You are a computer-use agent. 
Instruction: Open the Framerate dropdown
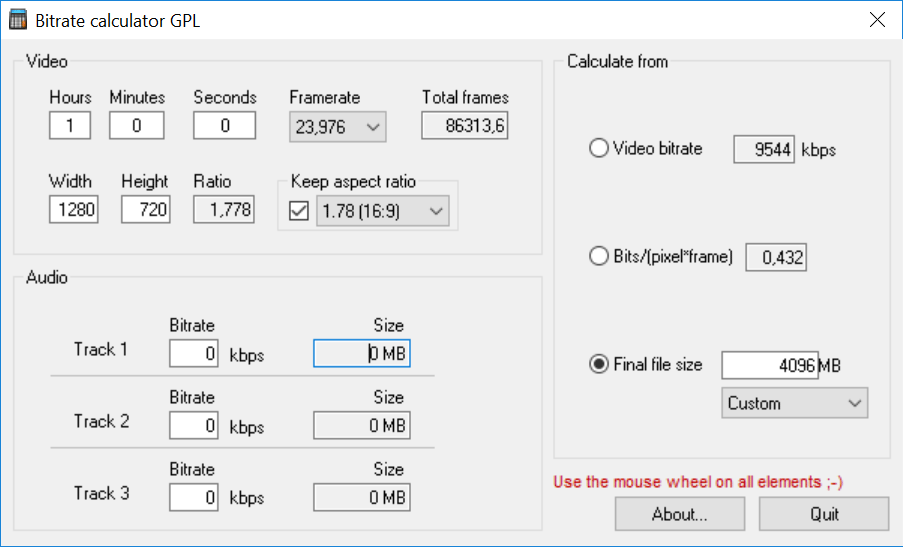[337, 126]
